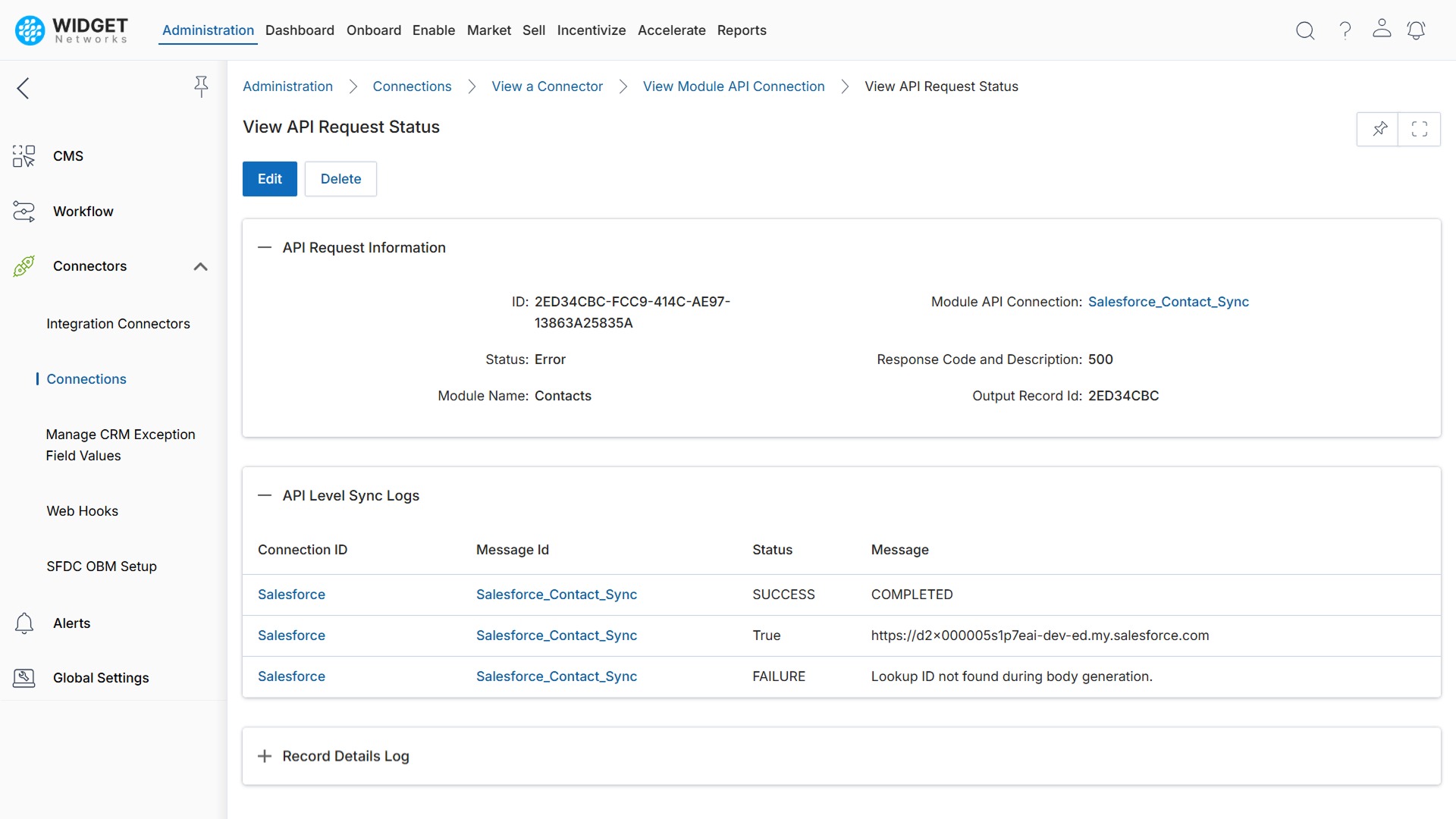
Task: Open the Salesforce_Contact_Sync connection link
Action: pos(1168,301)
